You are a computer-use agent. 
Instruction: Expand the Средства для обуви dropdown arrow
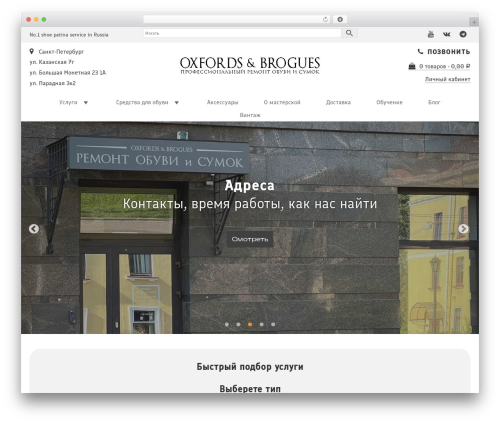(177, 103)
